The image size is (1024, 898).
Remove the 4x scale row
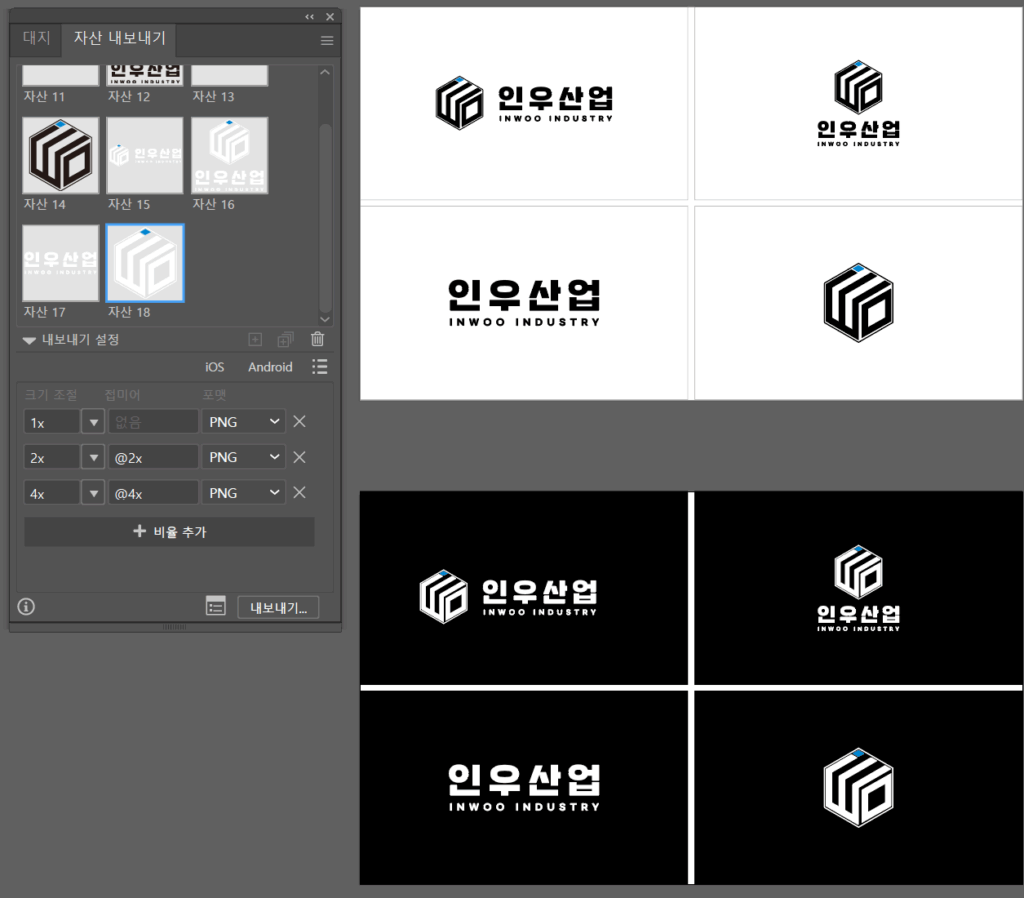(300, 492)
